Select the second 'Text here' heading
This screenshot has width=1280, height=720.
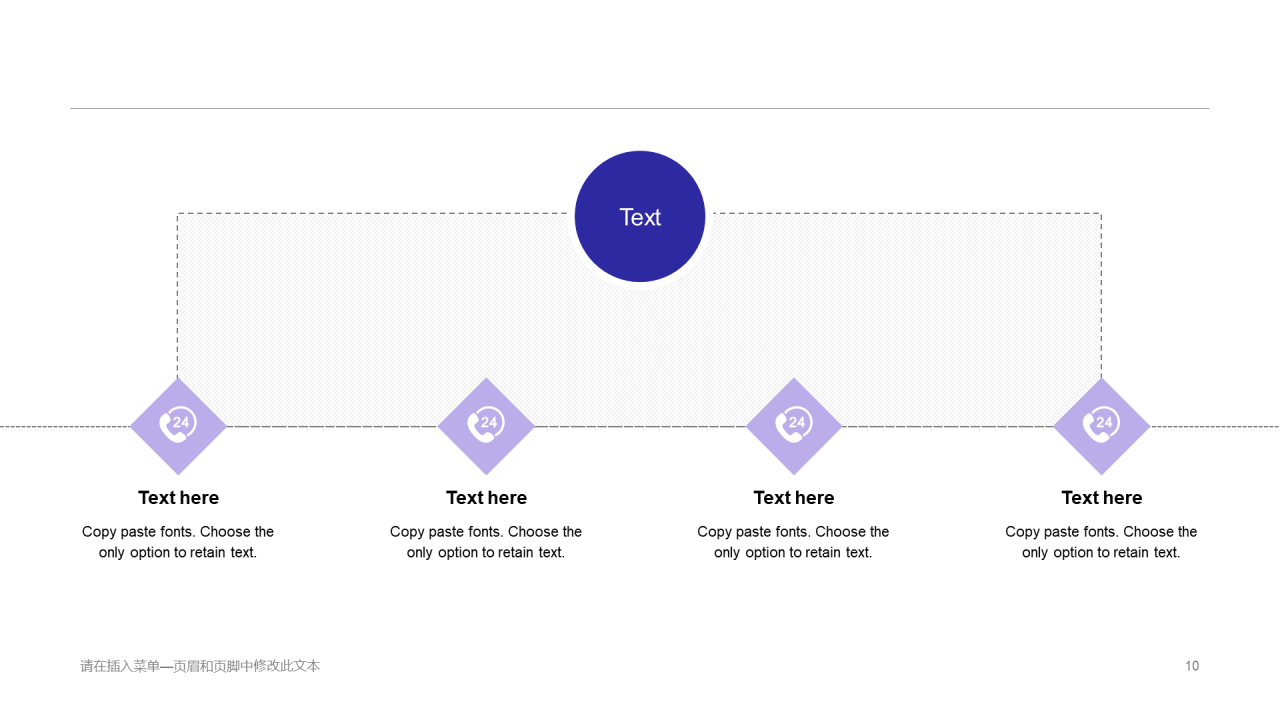486,498
